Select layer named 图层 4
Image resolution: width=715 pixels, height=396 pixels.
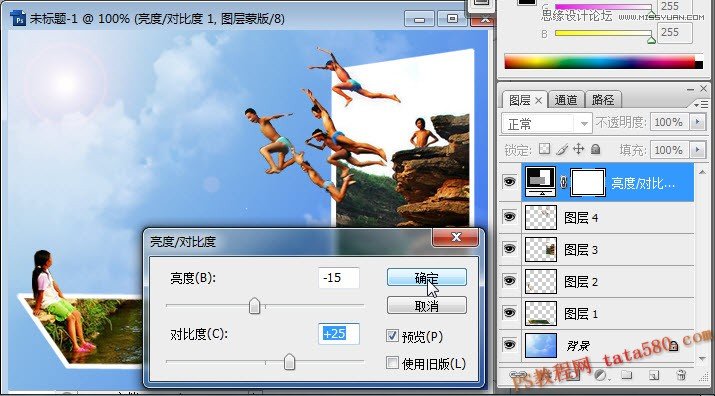click(581, 218)
